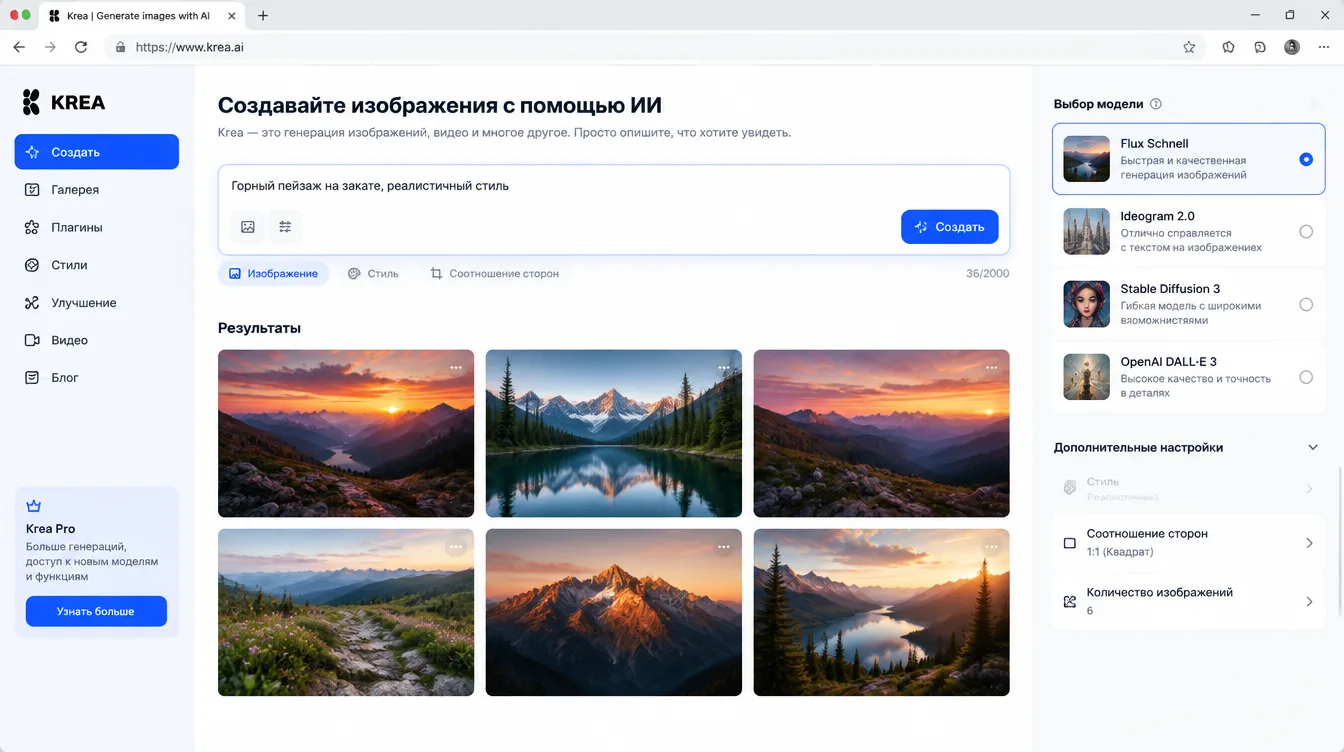The image size is (1344, 752).
Task: Click the blue Создать generate button
Action: coord(949,227)
